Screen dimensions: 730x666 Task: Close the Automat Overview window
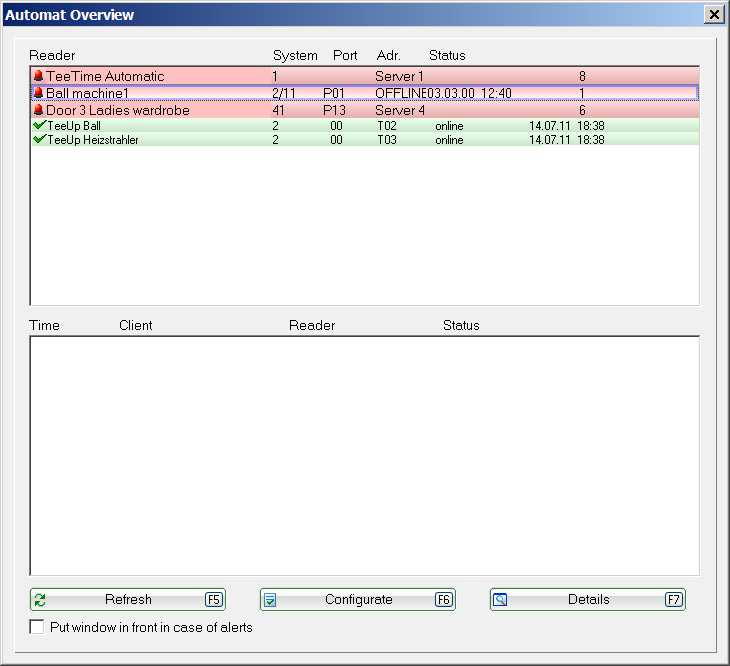(x=714, y=15)
